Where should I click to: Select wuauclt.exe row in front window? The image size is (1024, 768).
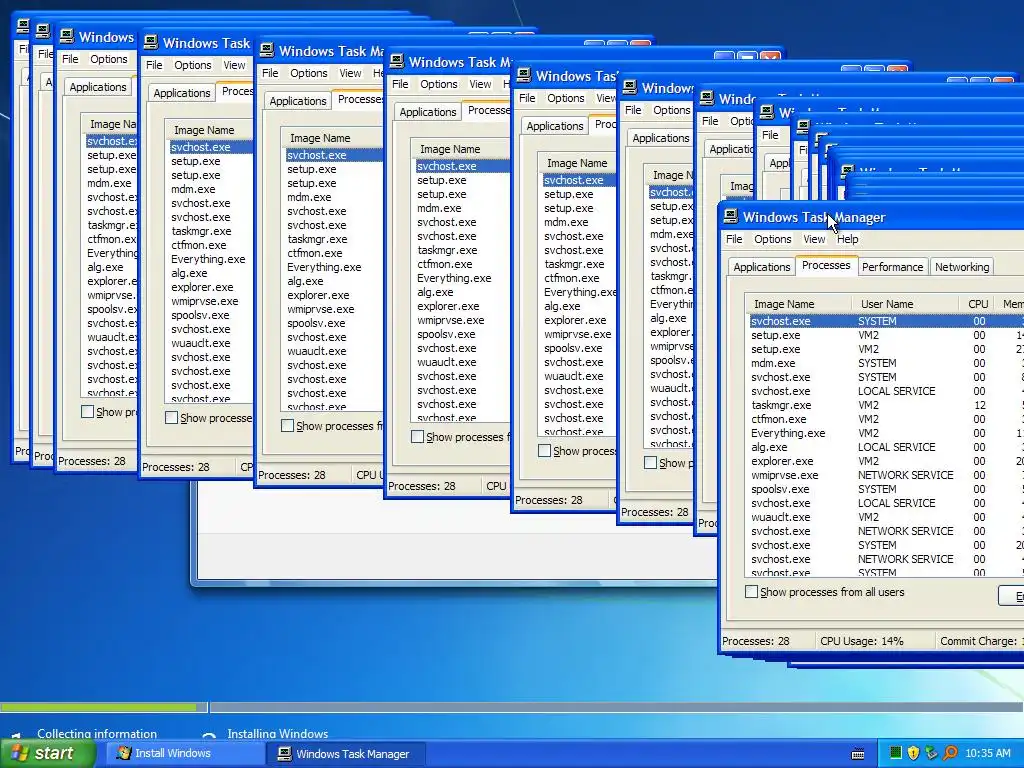coord(885,517)
